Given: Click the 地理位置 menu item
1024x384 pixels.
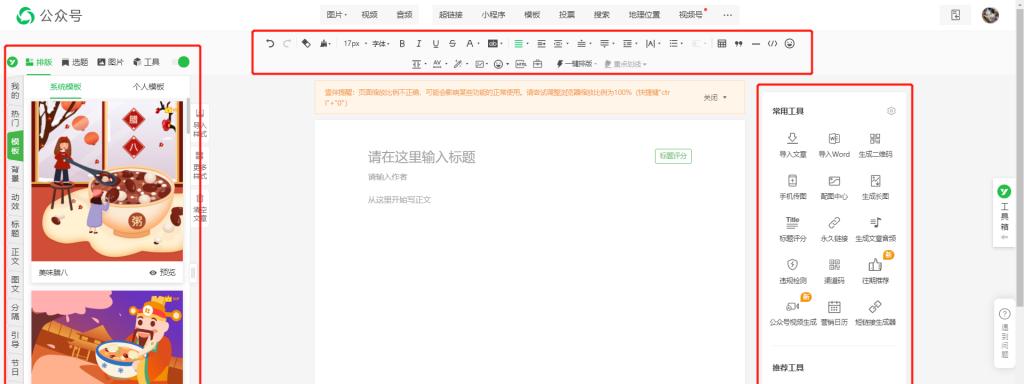Looking at the screenshot, I should point(645,14).
